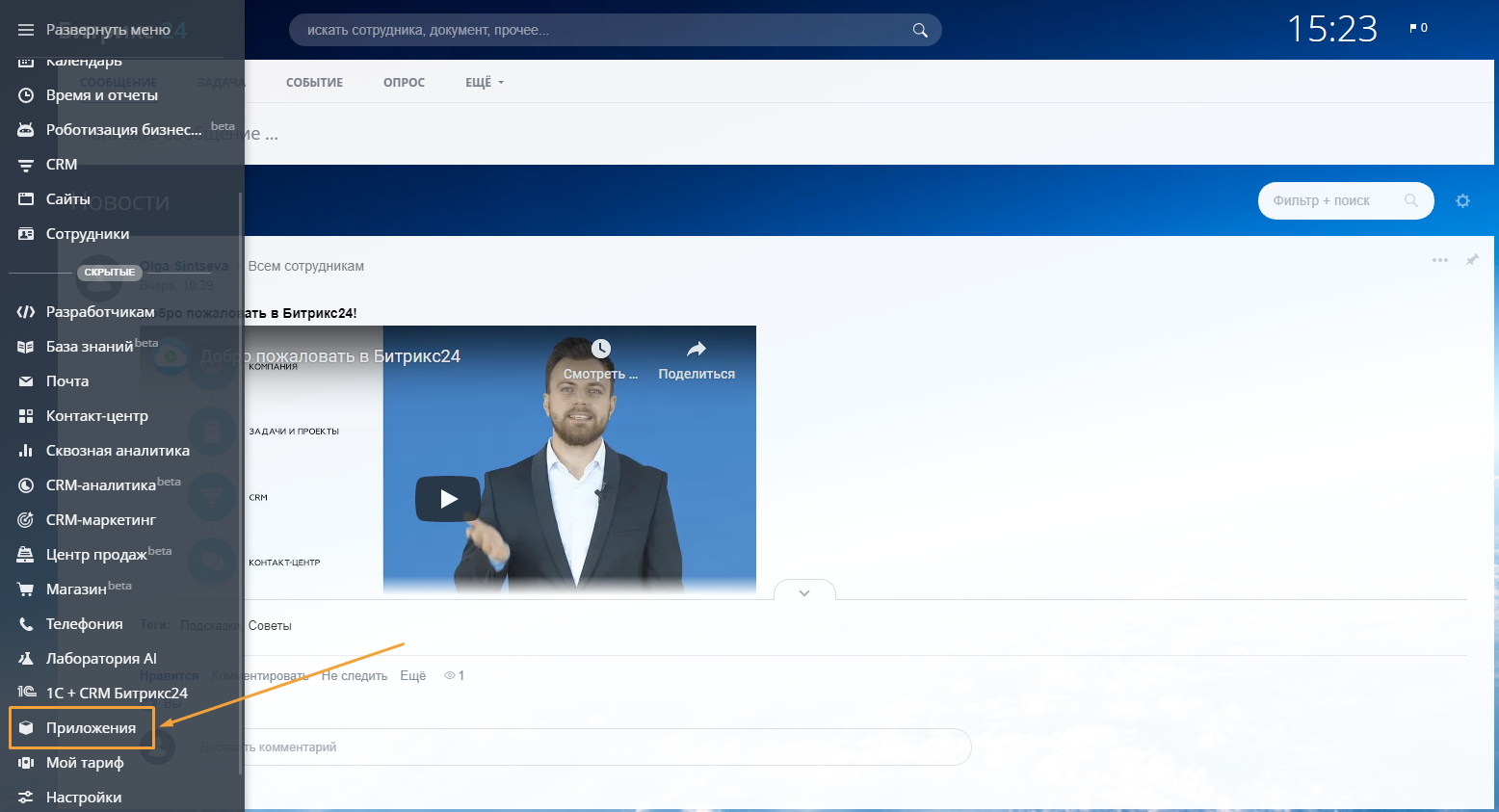Open the CRM-аналитика pie icon
The width and height of the screenshot is (1499, 812).
(26, 485)
